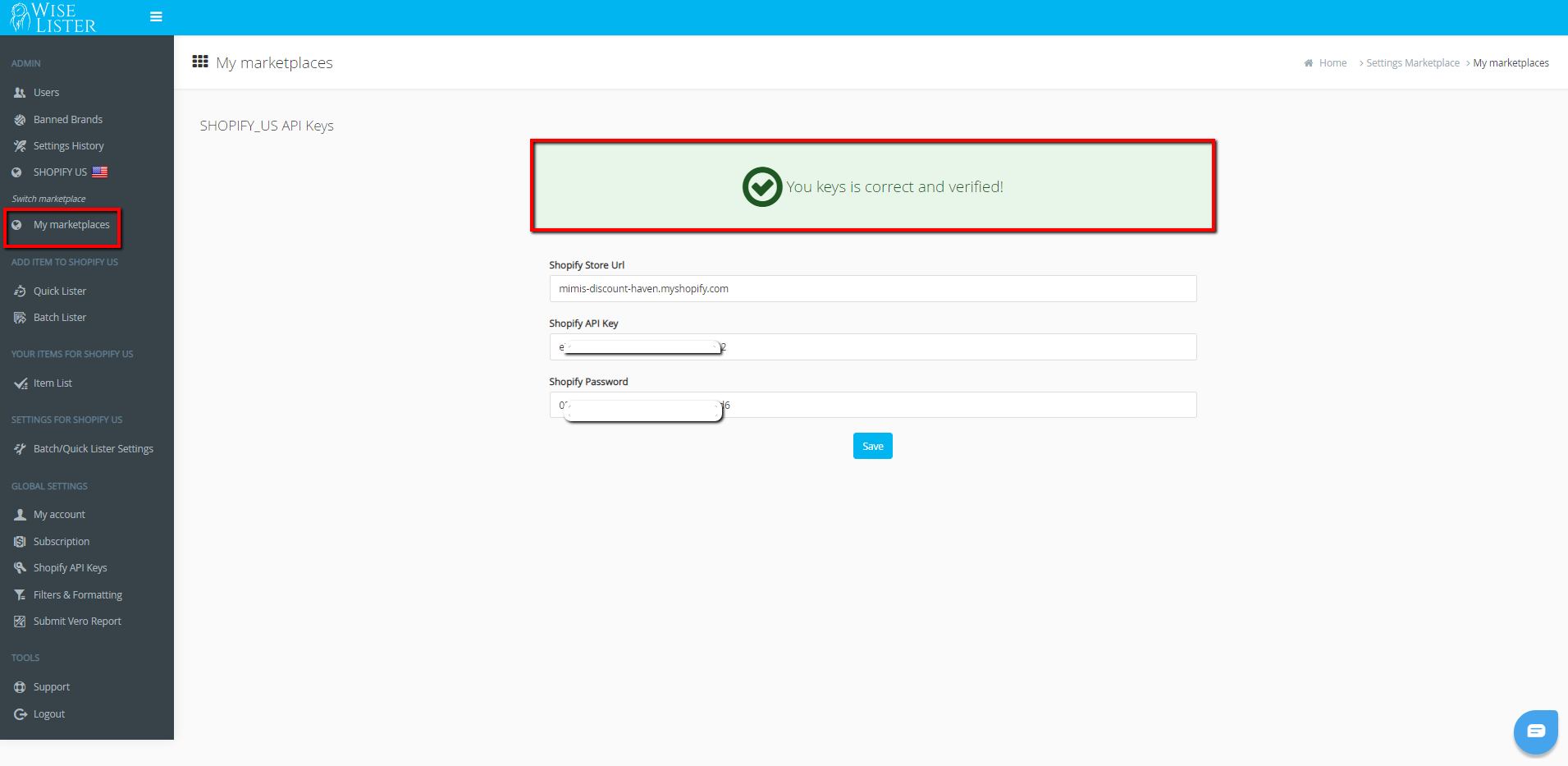Click the Shopify API Keys key icon
This screenshot has height=766, width=1568.
20,568
